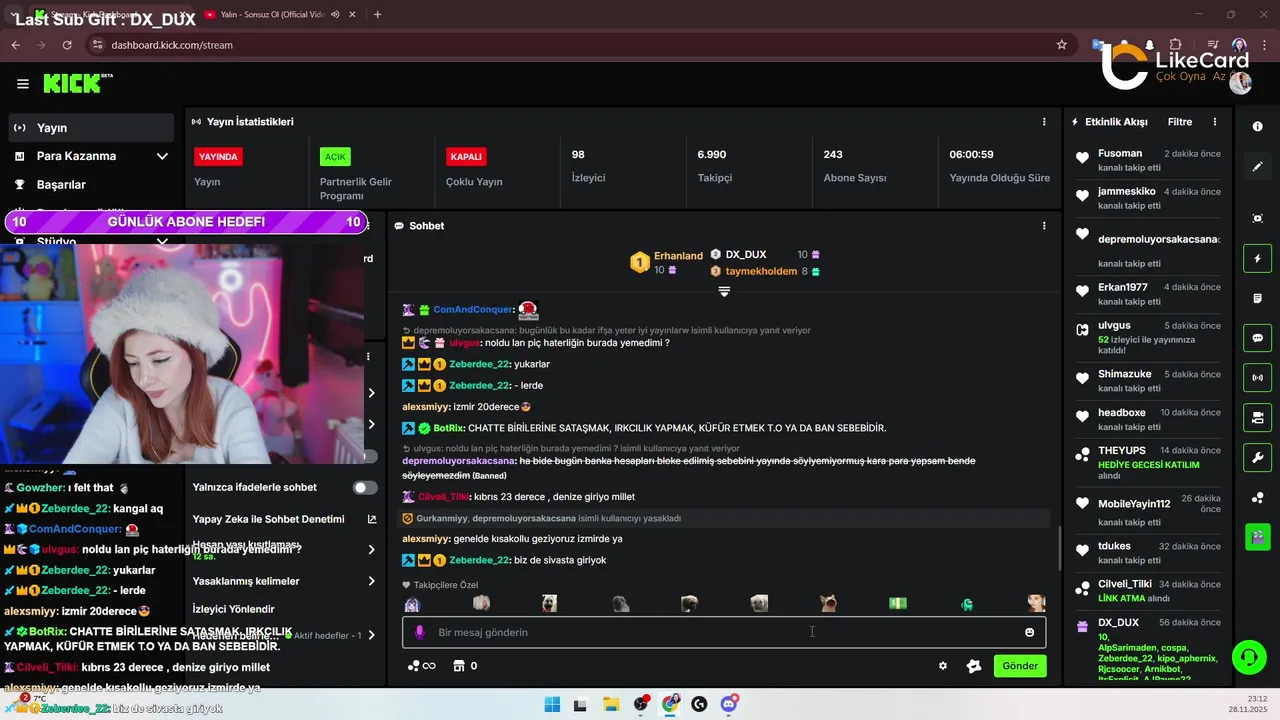Toggle the camera/video panel icon in sidebar

pos(1257,417)
